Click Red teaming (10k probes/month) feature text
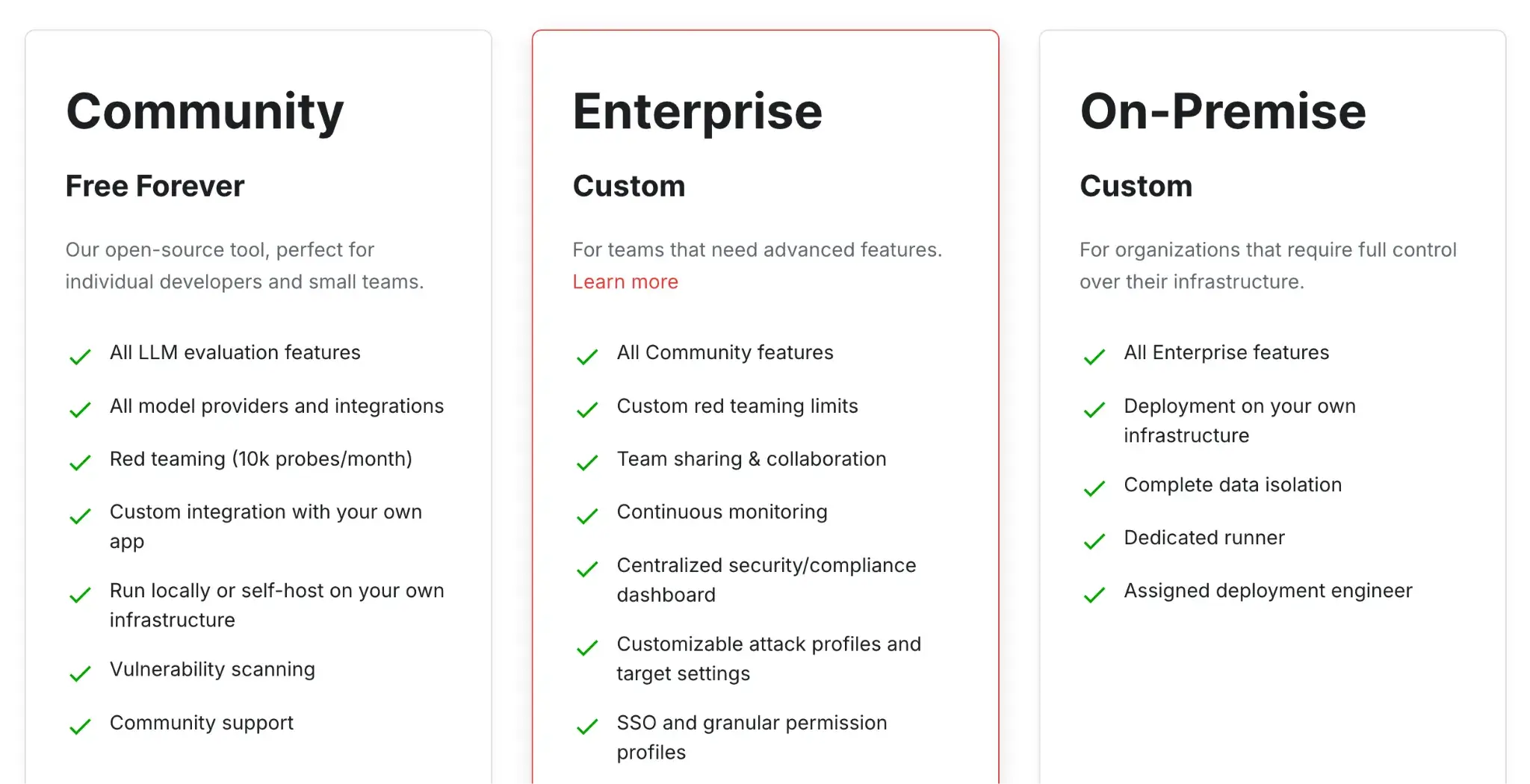The image size is (1530, 784). pyautogui.click(x=261, y=459)
